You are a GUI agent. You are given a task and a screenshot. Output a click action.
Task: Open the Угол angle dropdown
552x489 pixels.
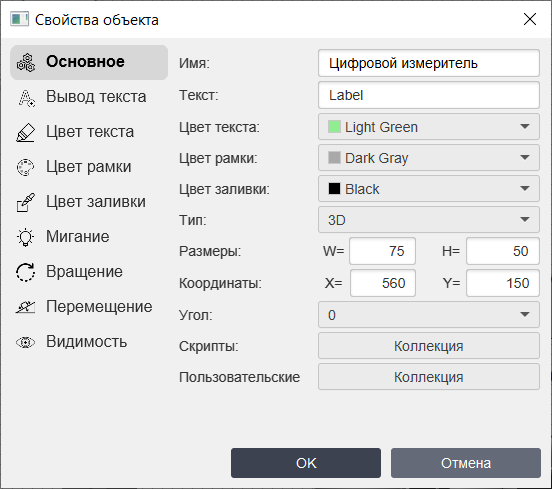coord(429,314)
